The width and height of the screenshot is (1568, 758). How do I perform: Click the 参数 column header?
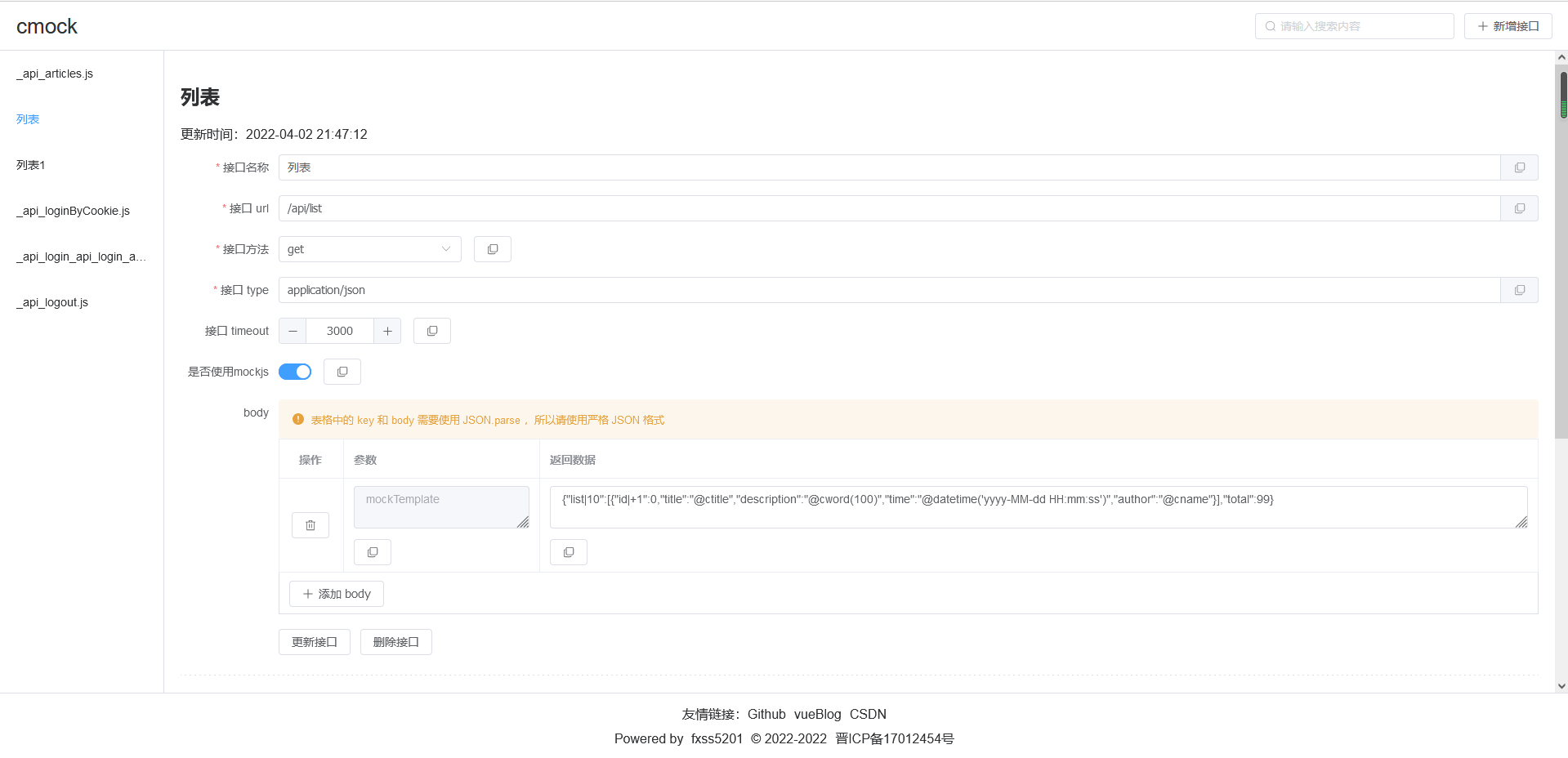[x=364, y=460]
